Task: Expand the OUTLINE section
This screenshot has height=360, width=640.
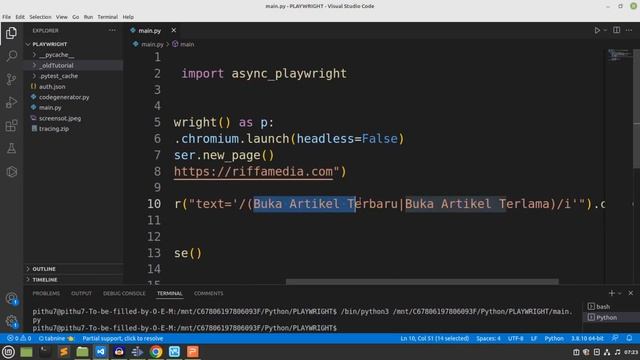Action: click(73, 269)
